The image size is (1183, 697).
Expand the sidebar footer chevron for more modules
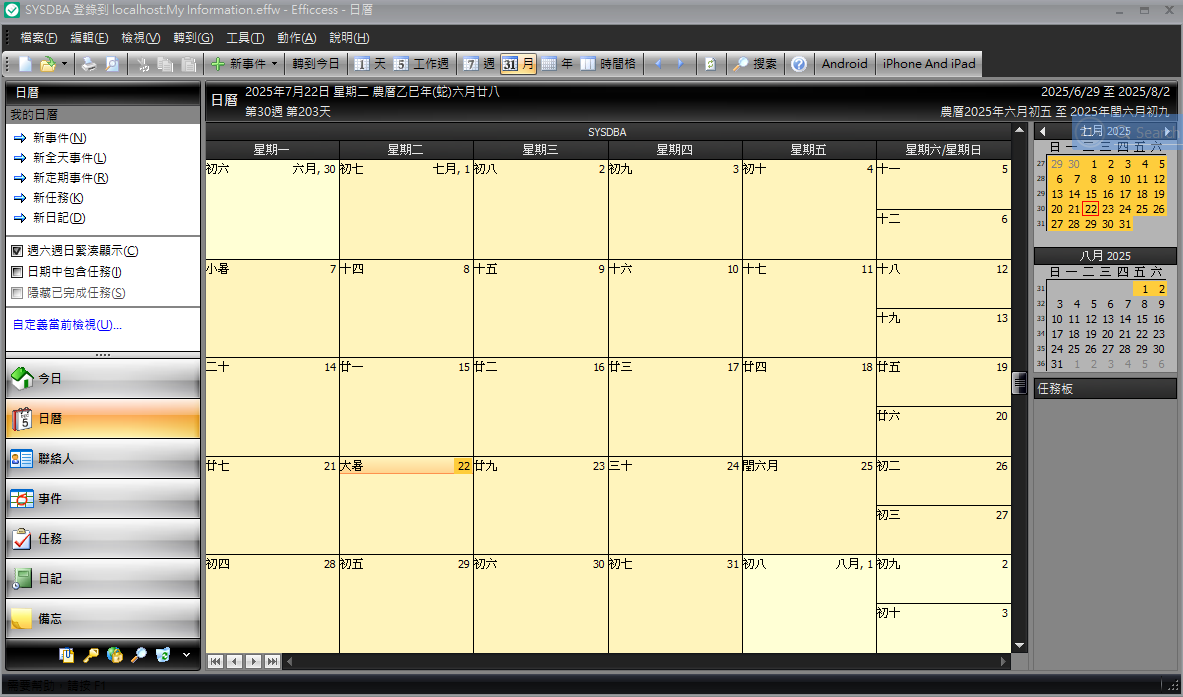coord(186,655)
